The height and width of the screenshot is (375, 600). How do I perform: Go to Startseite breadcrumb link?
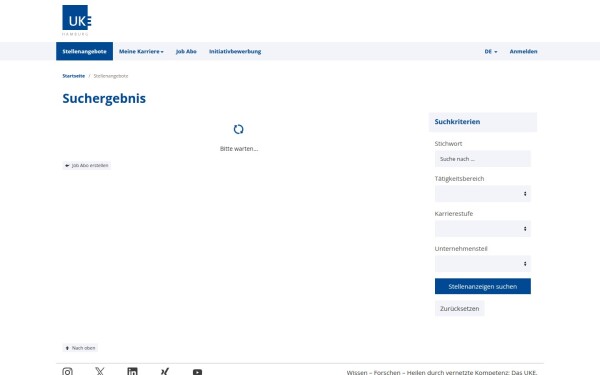click(x=73, y=76)
